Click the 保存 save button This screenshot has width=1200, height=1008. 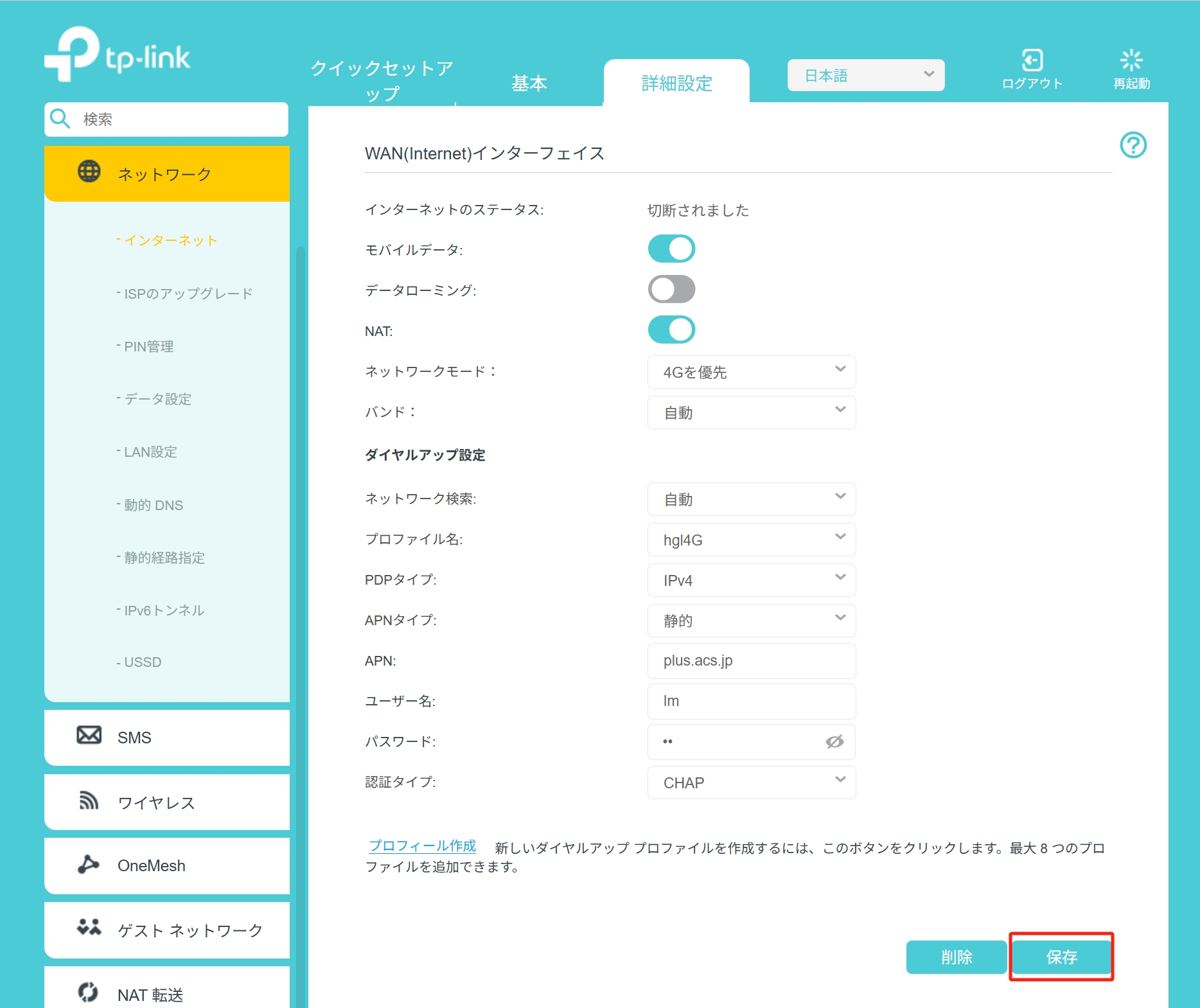(x=1061, y=957)
